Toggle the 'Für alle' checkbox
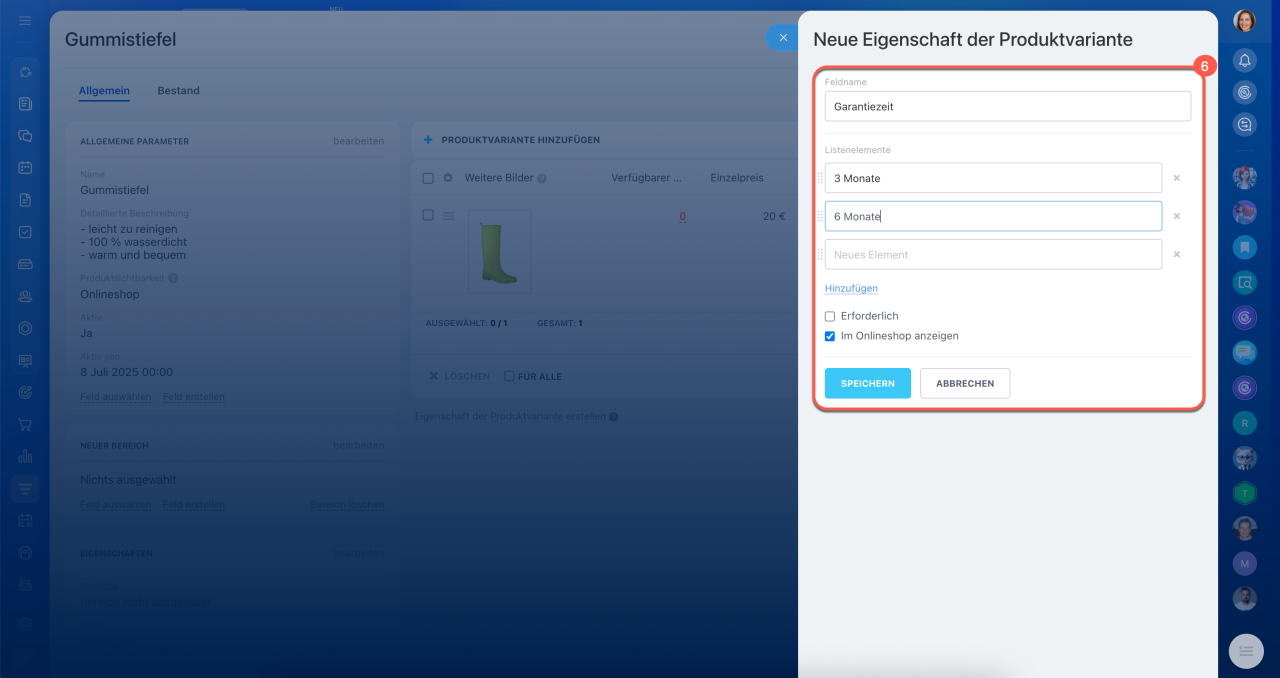Image resolution: width=1280 pixels, height=678 pixels. point(509,376)
